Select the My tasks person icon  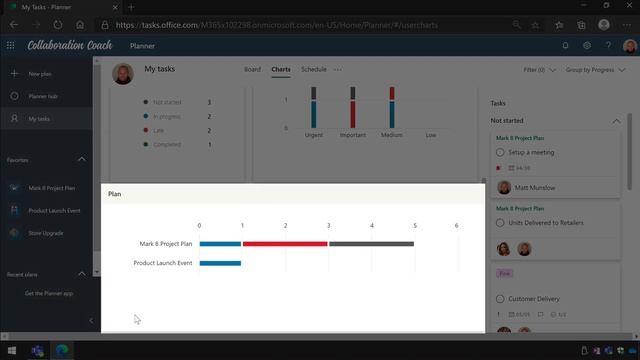[x=14, y=118]
